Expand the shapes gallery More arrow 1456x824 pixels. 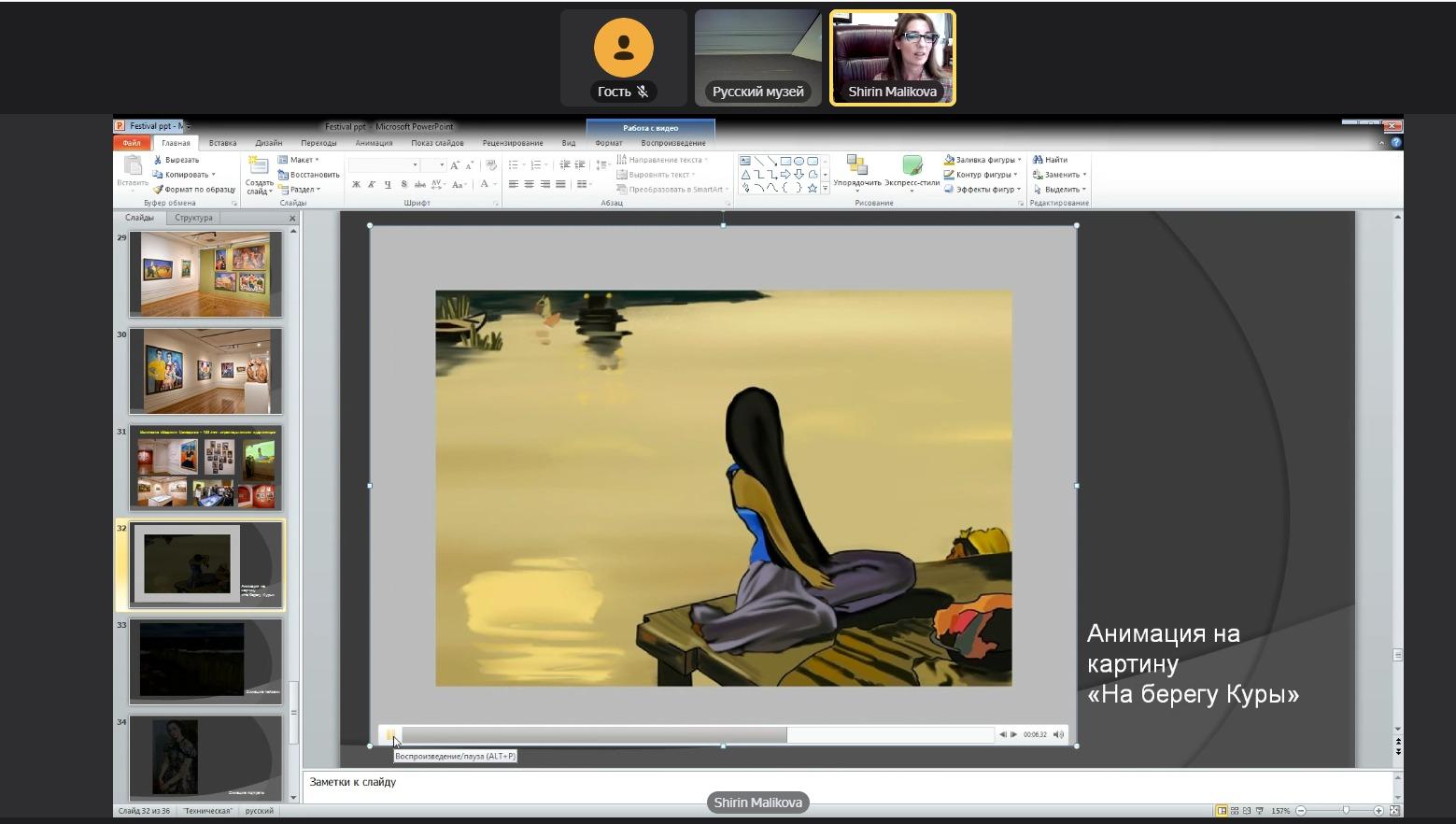coord(825,189)
